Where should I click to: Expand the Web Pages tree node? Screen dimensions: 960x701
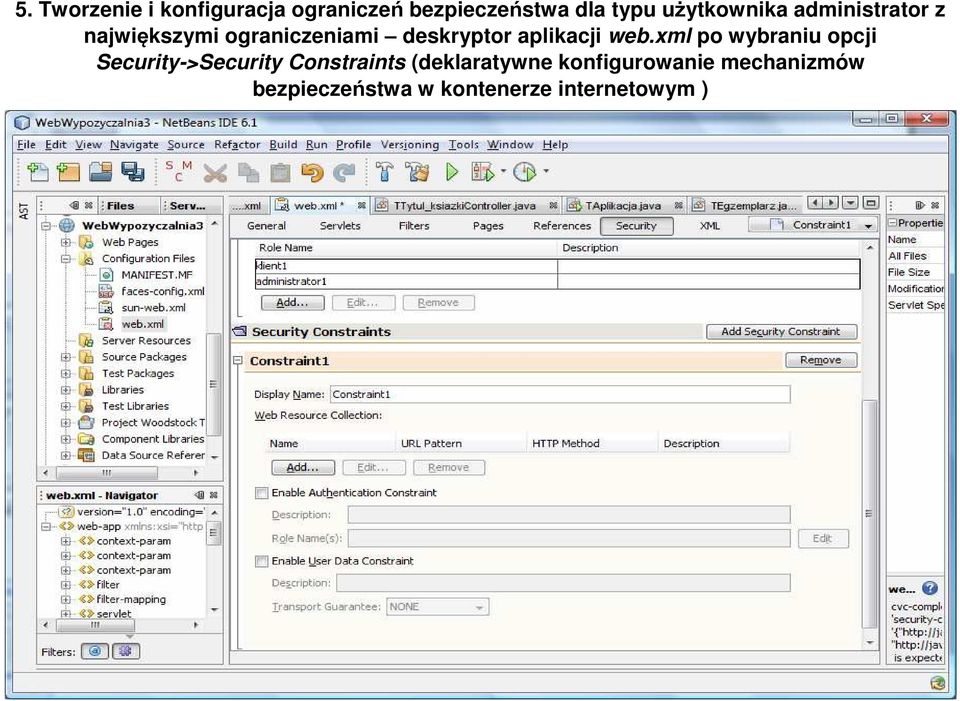coord(66,242)
